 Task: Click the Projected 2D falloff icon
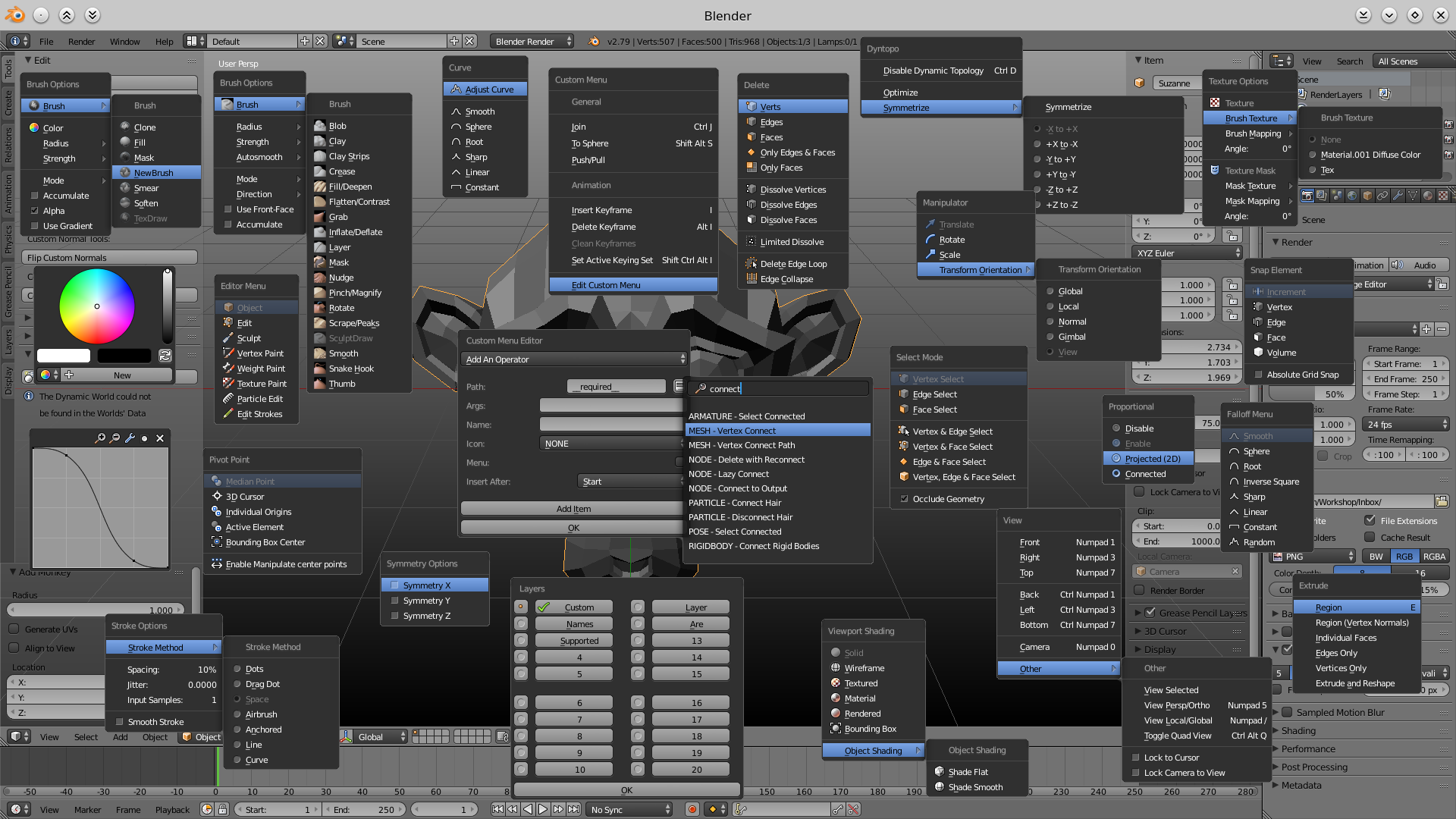(x=1117, y=458)
